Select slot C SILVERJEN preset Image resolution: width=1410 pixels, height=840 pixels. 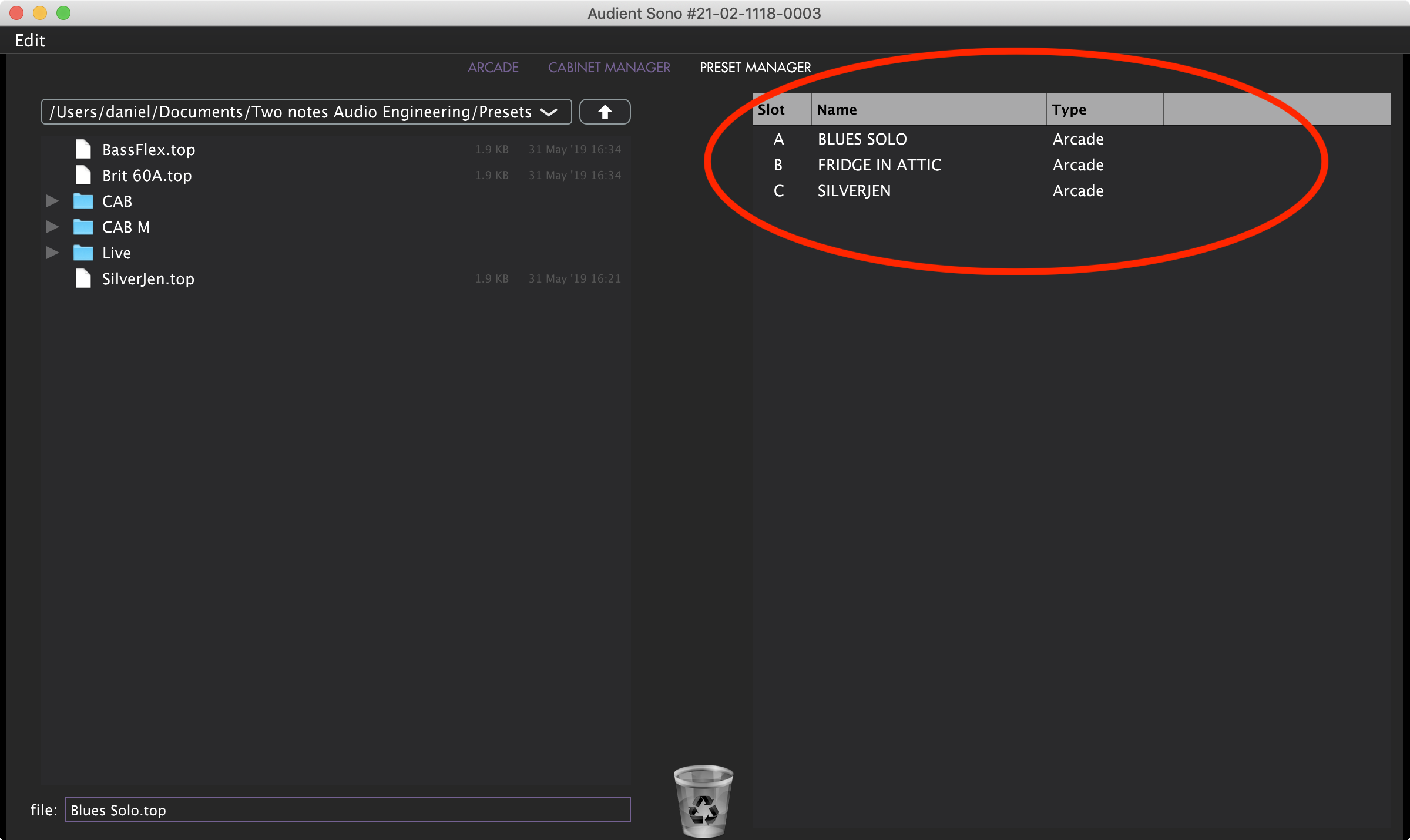click(x=854, y=191)
